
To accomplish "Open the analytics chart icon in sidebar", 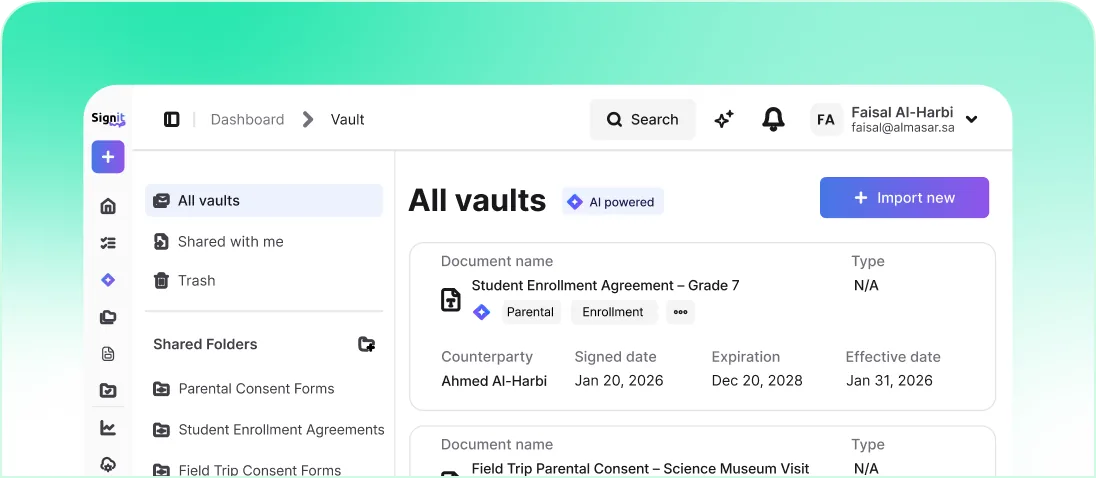I will click(108, 428).
